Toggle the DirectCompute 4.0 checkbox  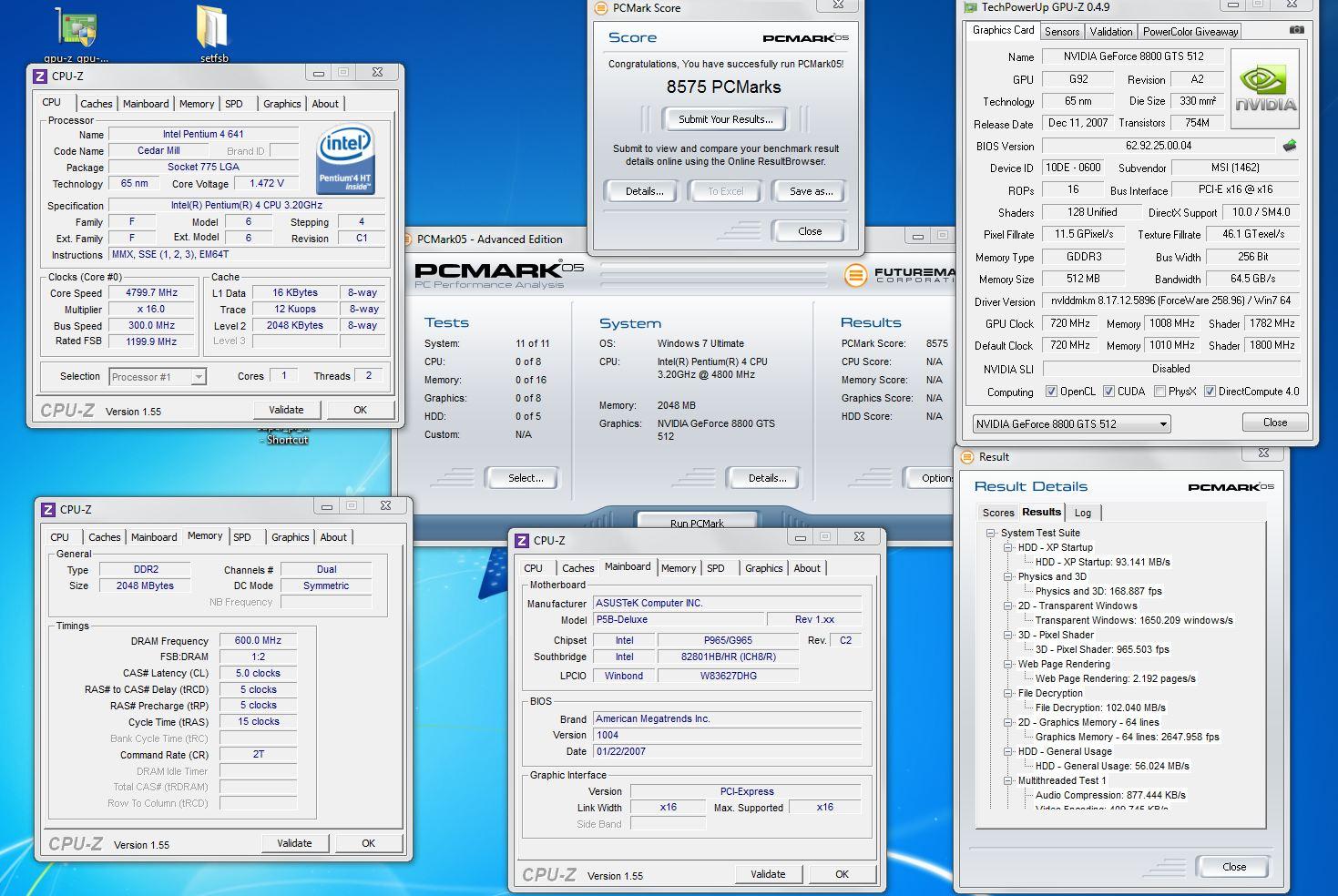point(1210,392)
